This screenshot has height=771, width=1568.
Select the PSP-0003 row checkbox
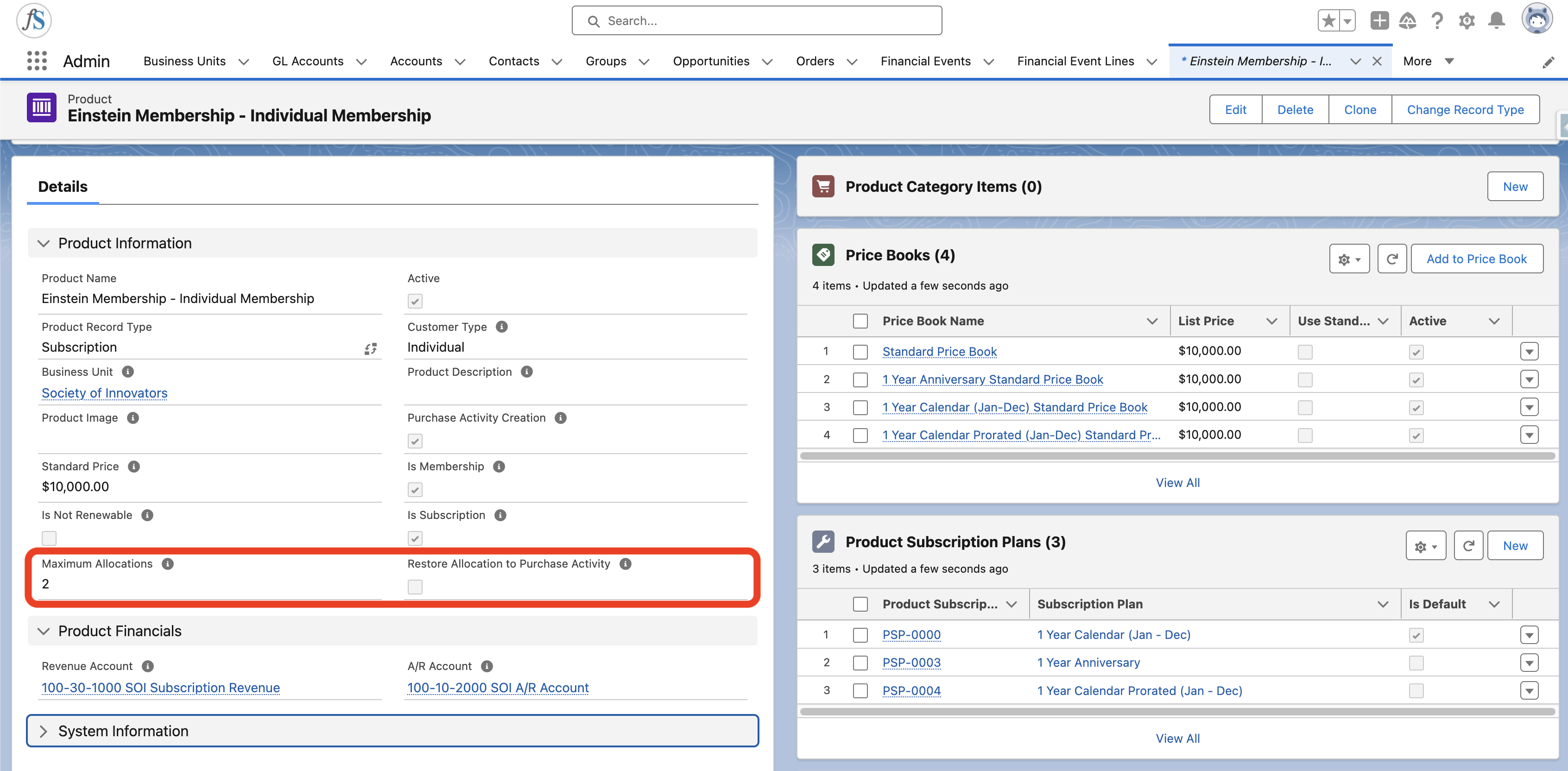pyautogui.click(x=860, y=663)
